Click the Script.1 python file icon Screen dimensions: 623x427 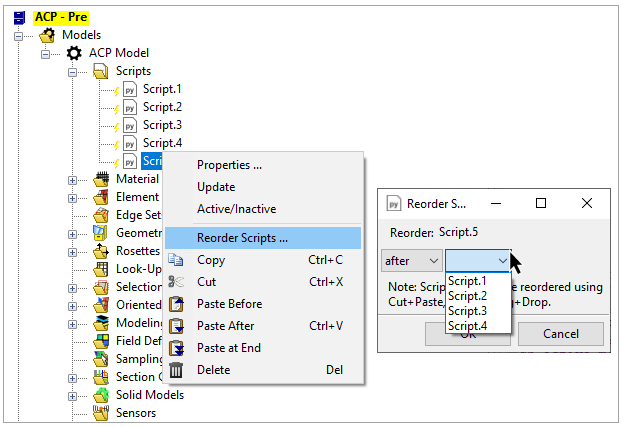coord(129,89)
